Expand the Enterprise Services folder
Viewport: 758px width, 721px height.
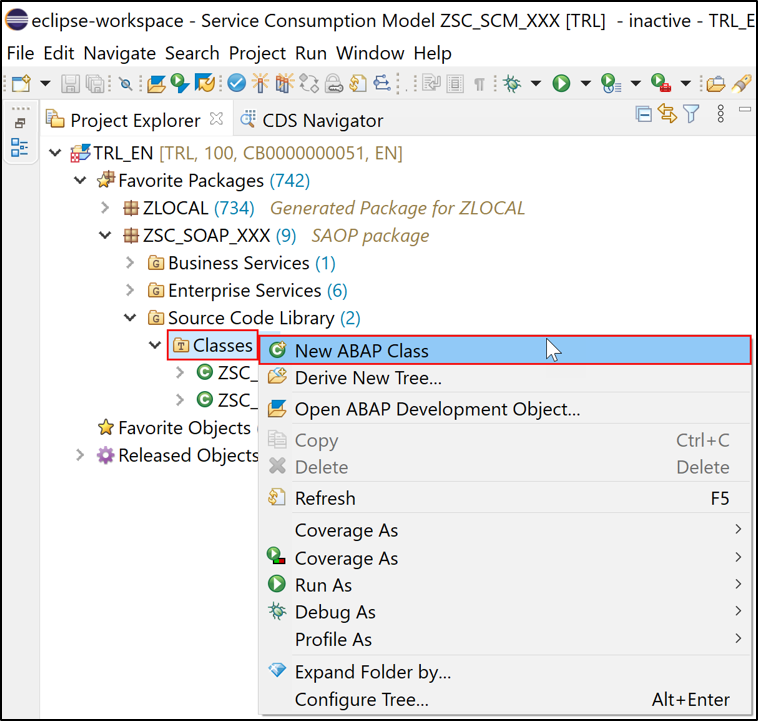pos(130,290)
